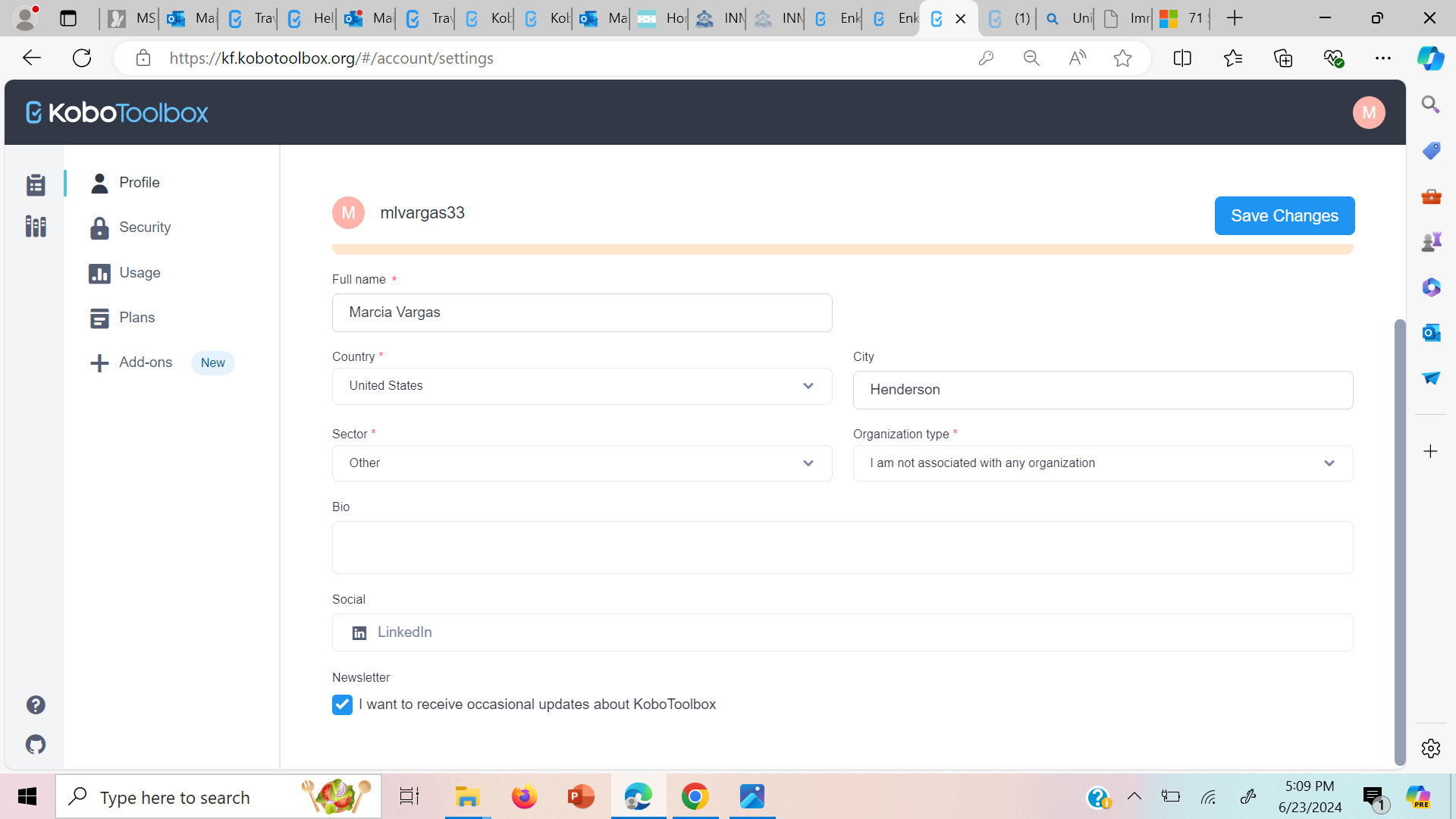Click browser refresh icon
The image size is (1456, 819).
[x=82, y=58]
